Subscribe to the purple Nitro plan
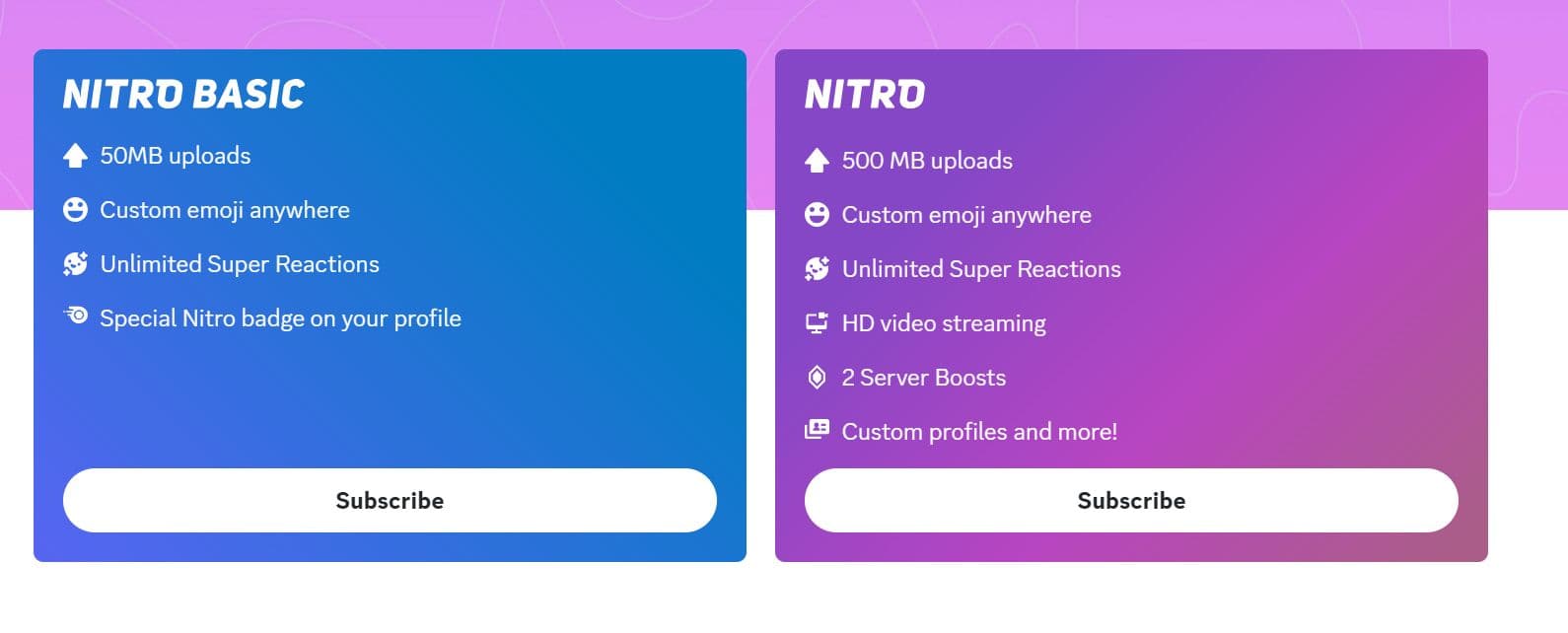Image resolution: width=1568 pixels, height=633 pixels. (x=1131, y=501)
